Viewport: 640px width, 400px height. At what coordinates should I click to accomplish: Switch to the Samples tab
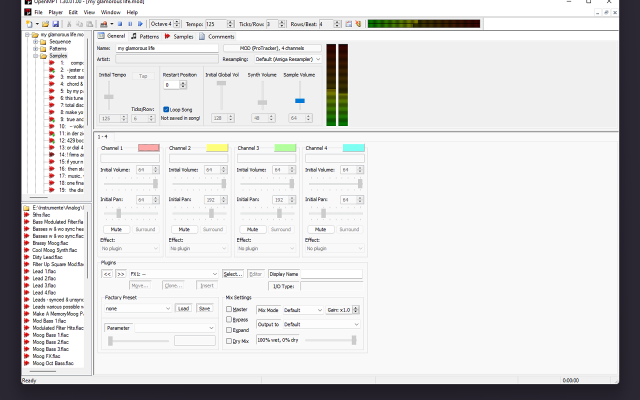click(179, 36)
